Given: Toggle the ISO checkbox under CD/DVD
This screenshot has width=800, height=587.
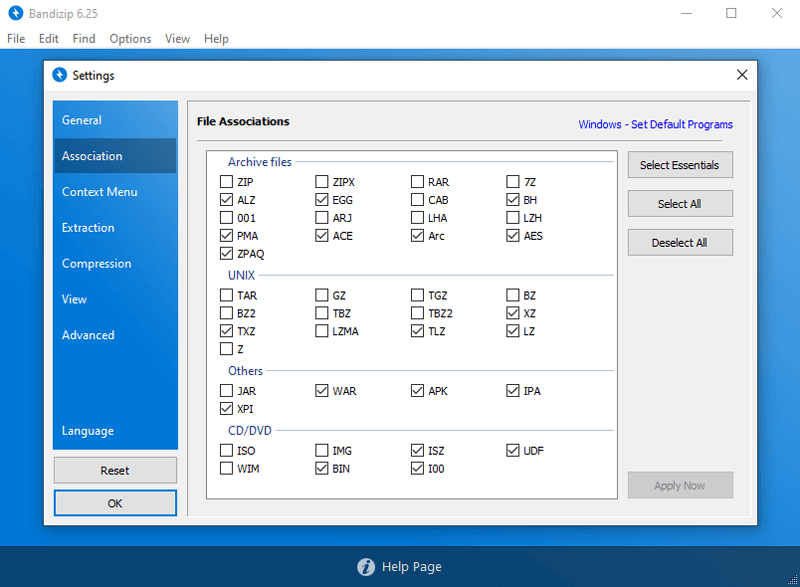Looking at the screenshot, I should [x=226, y=451].
